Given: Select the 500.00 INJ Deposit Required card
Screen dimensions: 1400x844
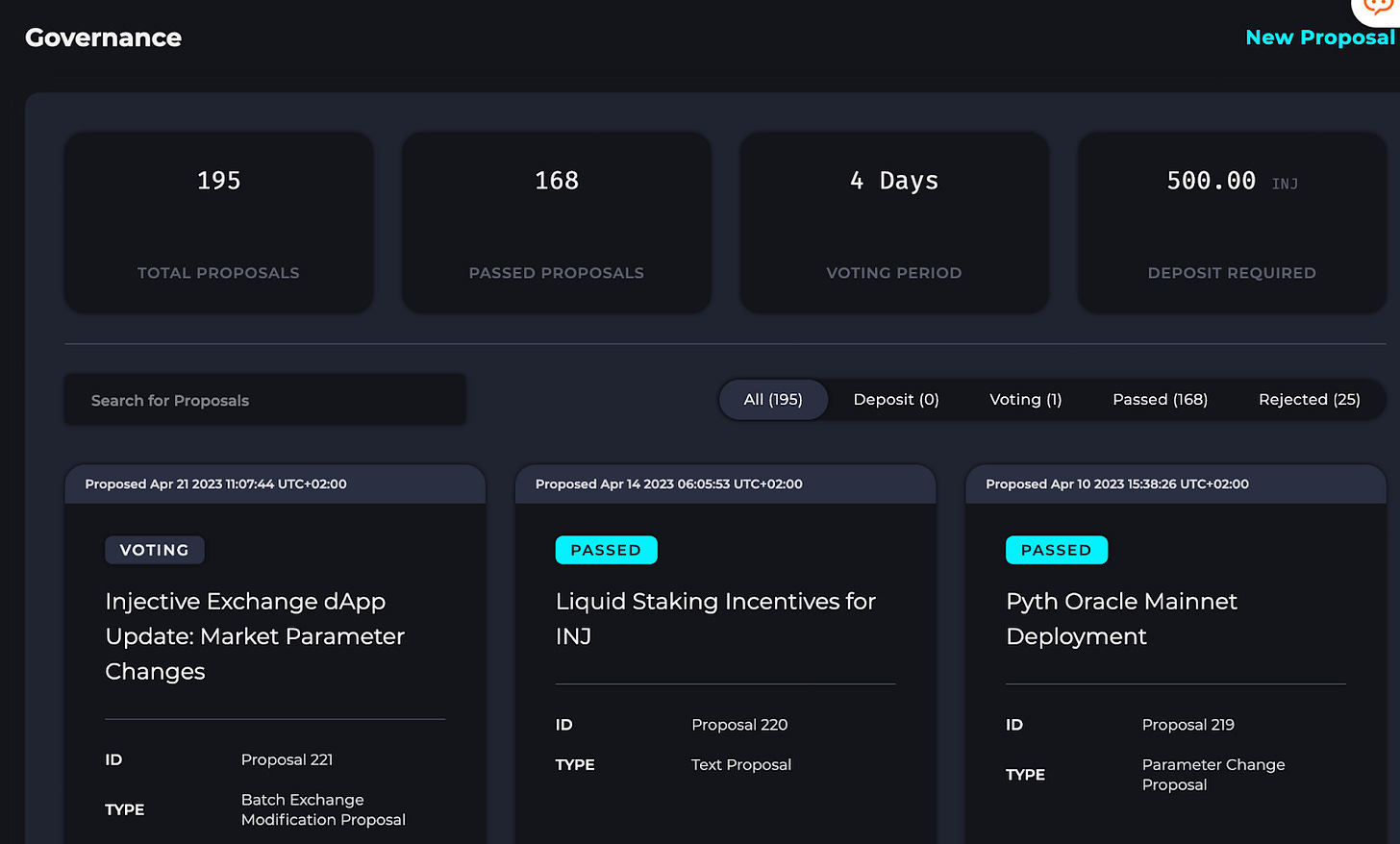Looking at the screenshot, I should click(x=1232, y=223).
